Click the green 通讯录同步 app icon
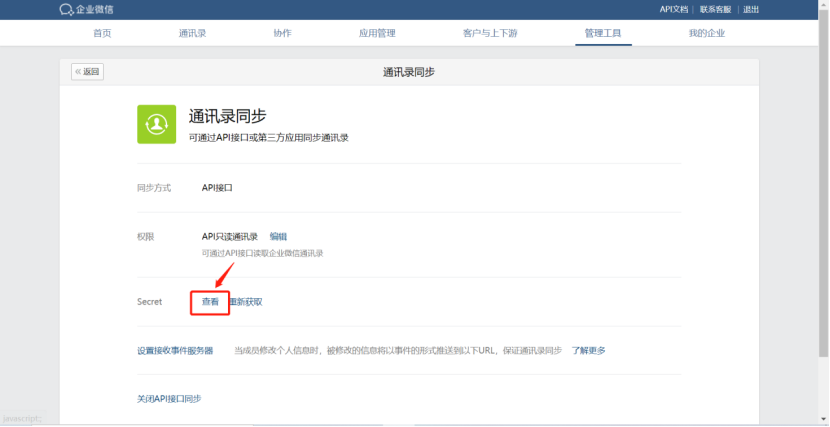The width and height of the screenshot is (830, 427). pos(157,124)
